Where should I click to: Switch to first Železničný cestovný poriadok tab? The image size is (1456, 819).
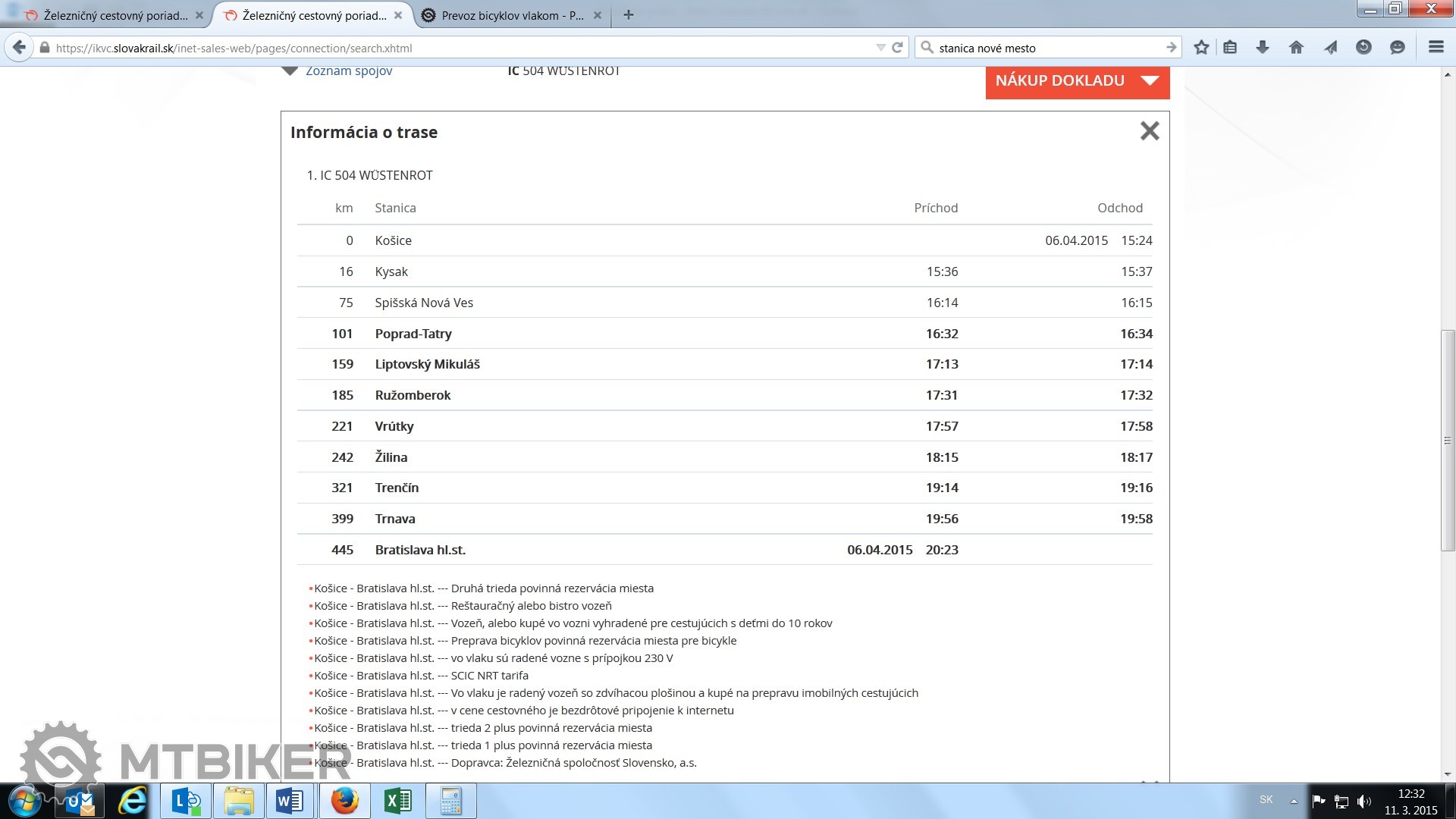pos(115,15)
